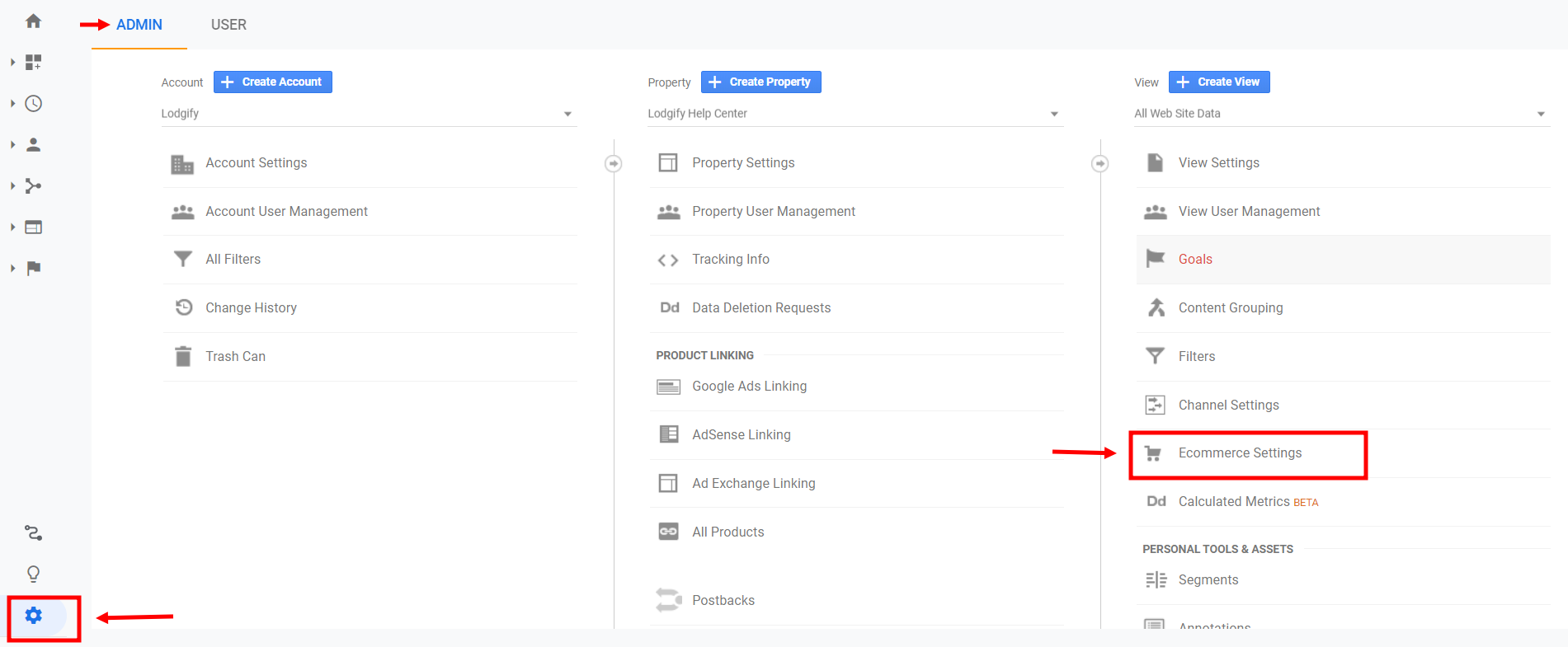Click the AdSense Linking icon
The width and height of the screenshot is (1568, 647).
pyautogui.click(x=669, y=434)
